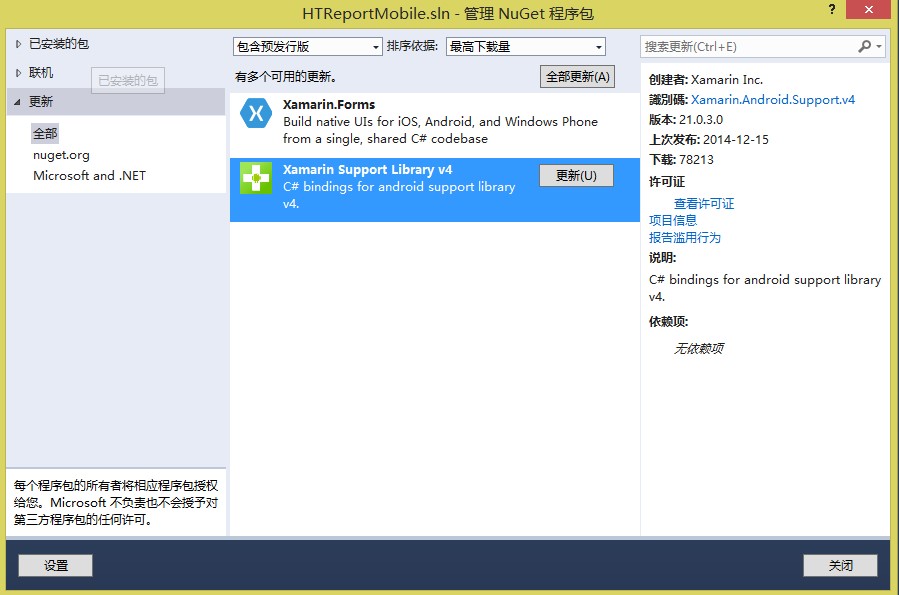Open the 查看许可证 link
The height and width of the screenshot is (595, 899).
coord(704,204)
